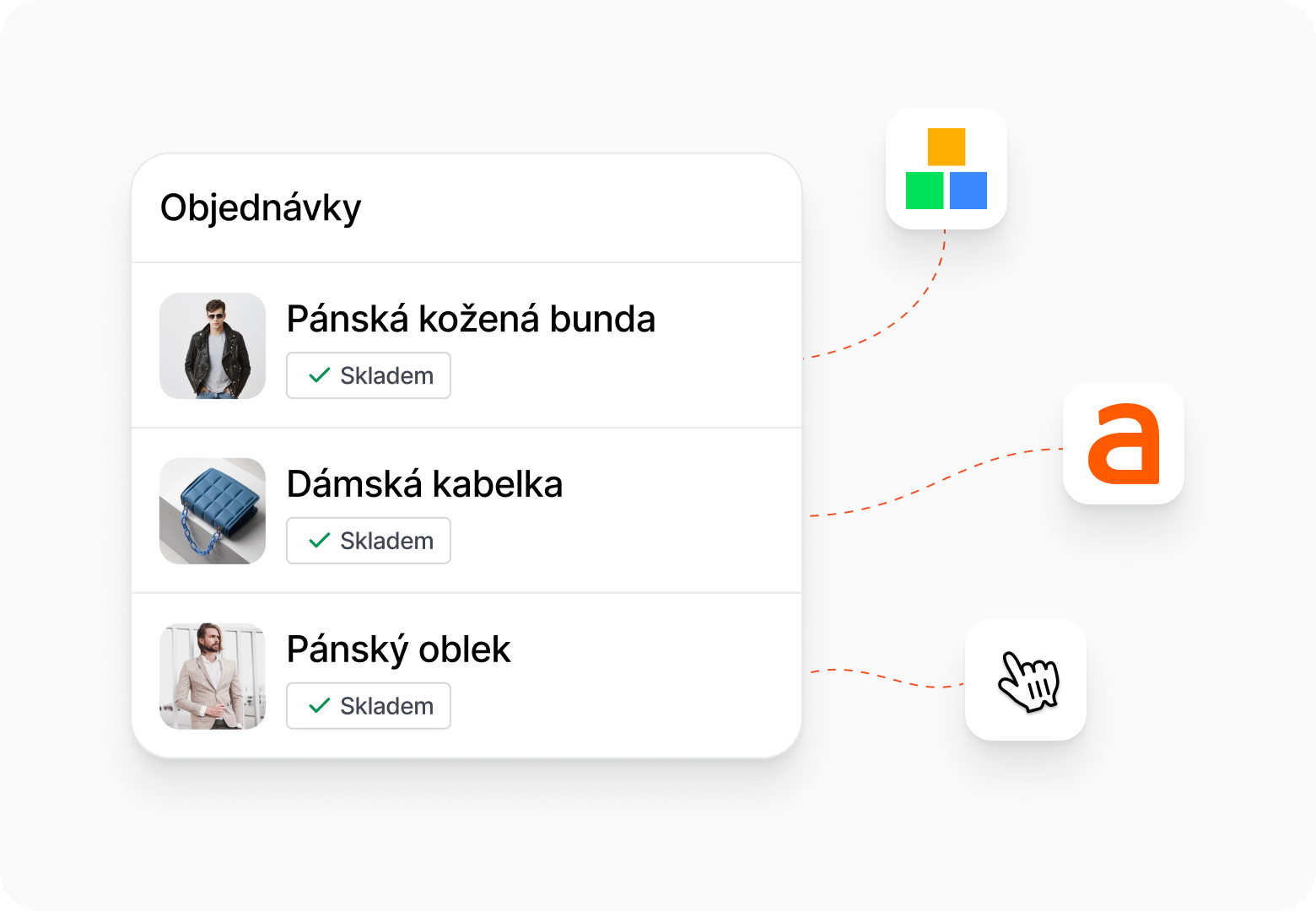Click the Skladem badge under Pánský oblek
Screen dimensions: 1316x911
369,706
